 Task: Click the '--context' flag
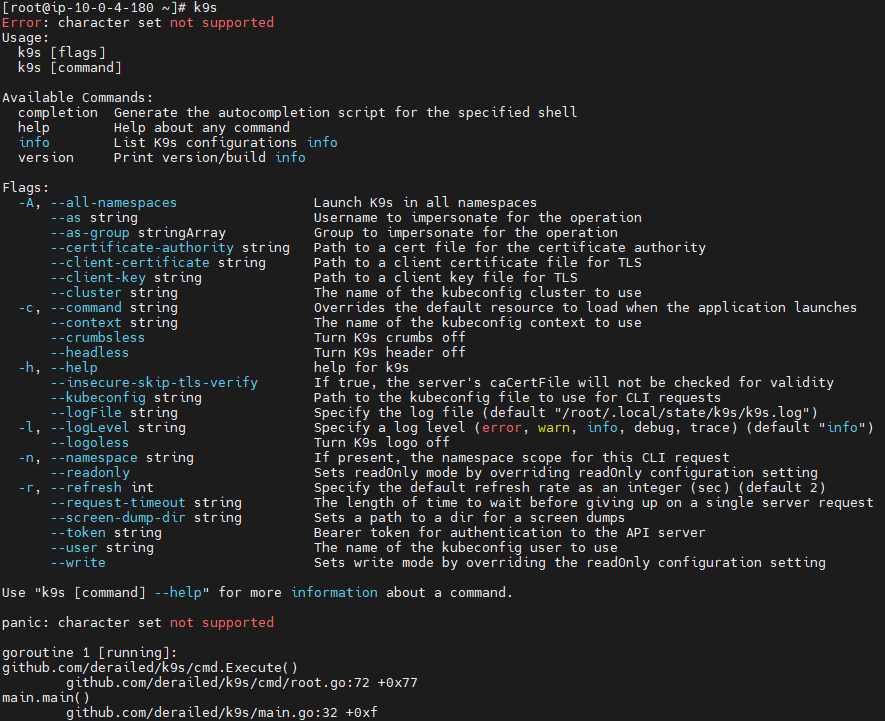(x=86, y=322)
